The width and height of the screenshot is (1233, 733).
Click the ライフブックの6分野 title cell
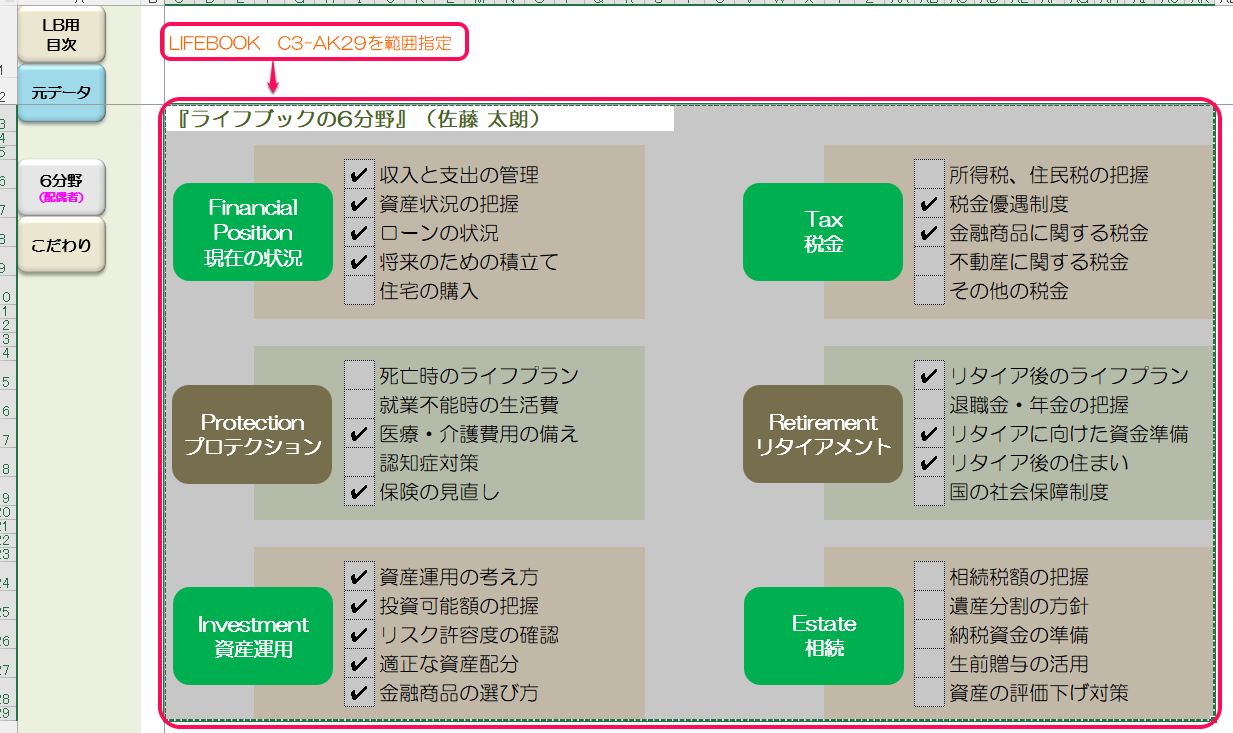click(x=420, y=119)
